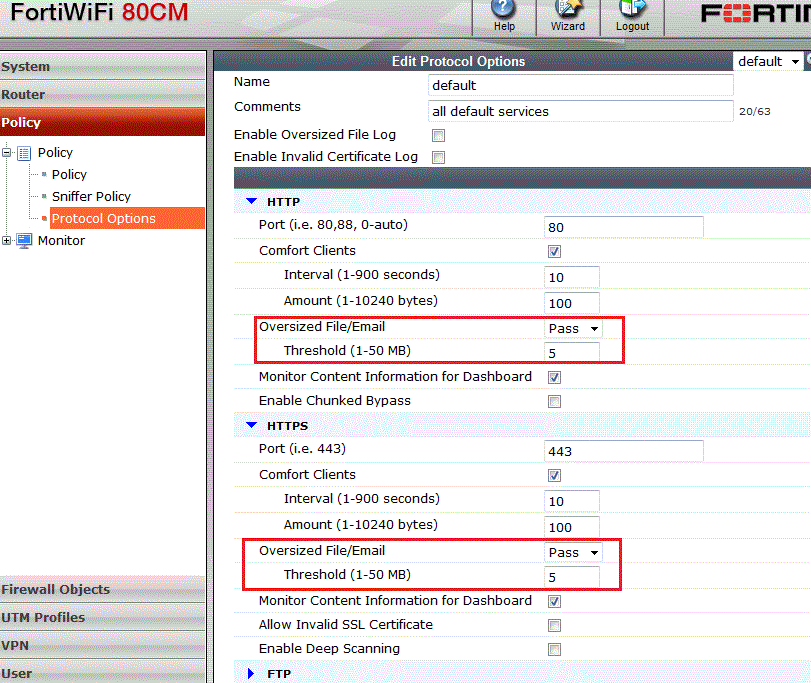Check Enable Deep Scanning

[554, 649]
